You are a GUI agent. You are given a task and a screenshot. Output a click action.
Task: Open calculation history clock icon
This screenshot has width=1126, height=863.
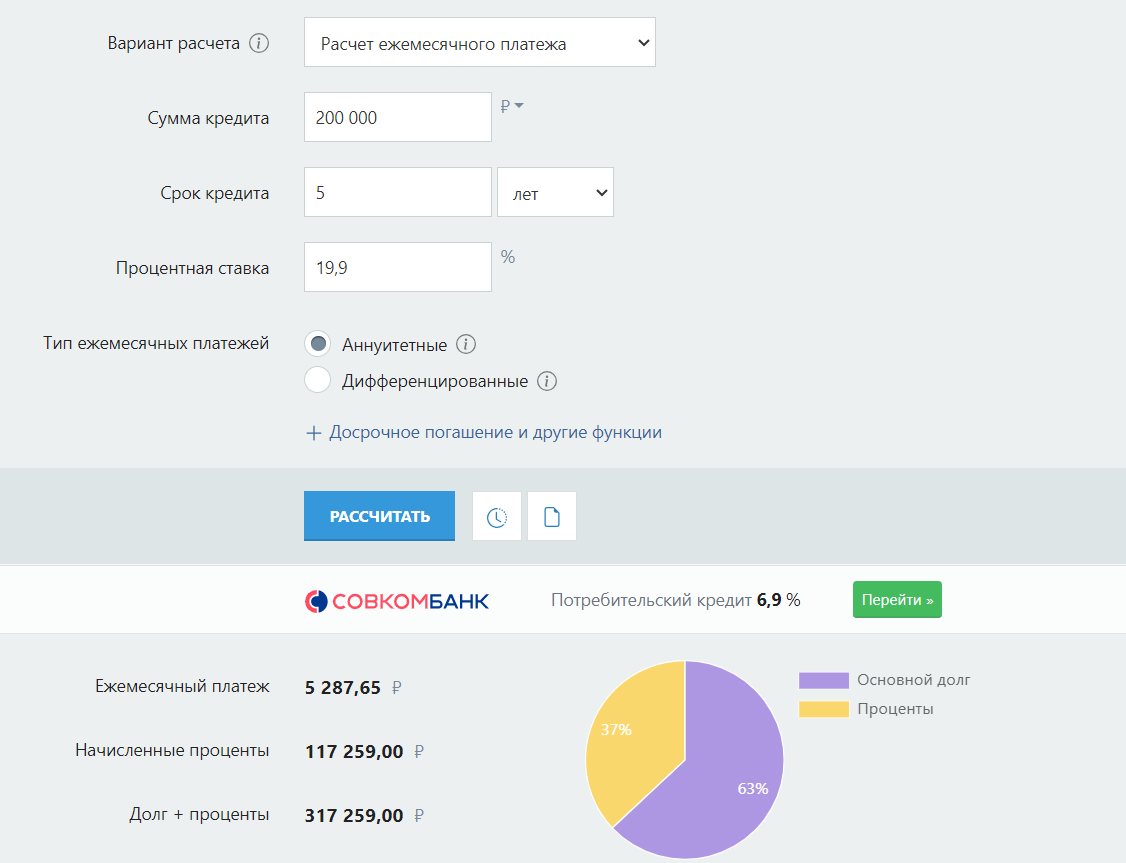click(x=497, y=516)
